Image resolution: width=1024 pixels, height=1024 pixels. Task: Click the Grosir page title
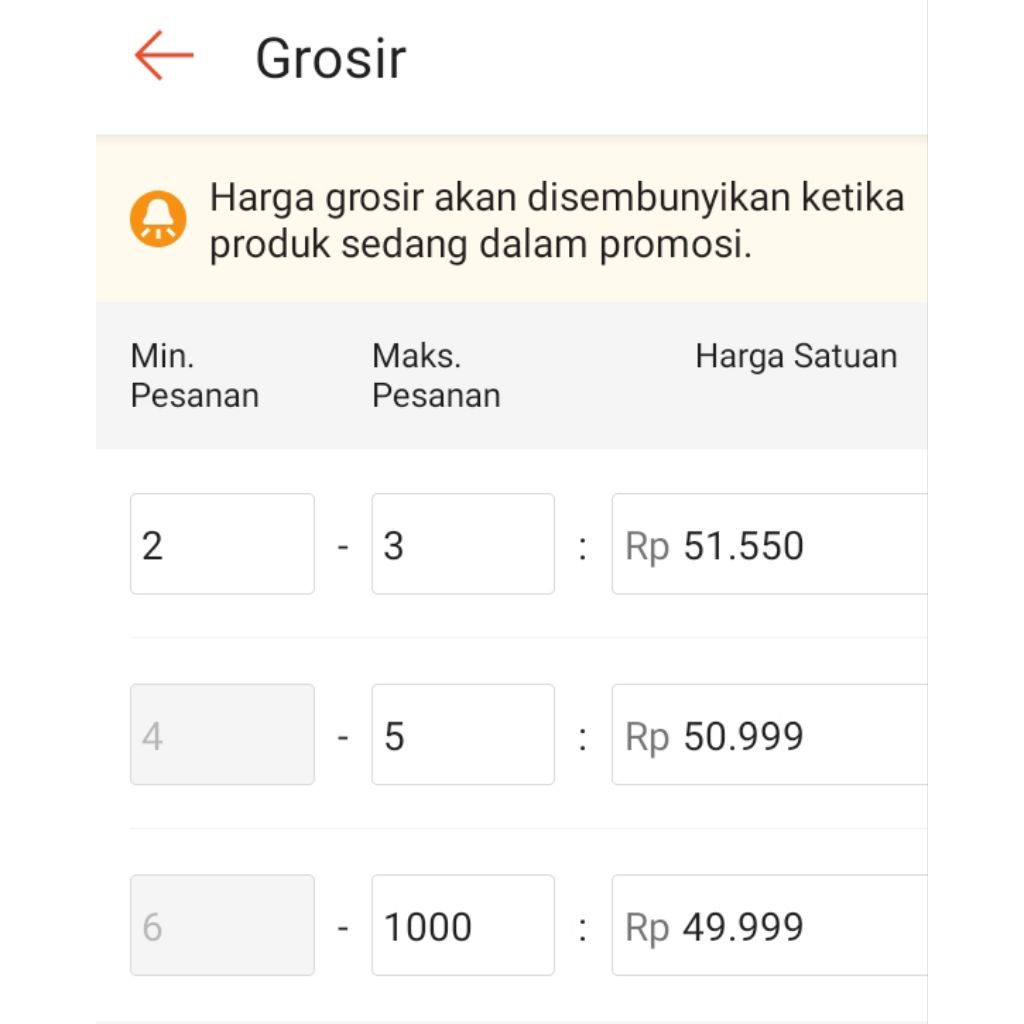pos(330,58)
